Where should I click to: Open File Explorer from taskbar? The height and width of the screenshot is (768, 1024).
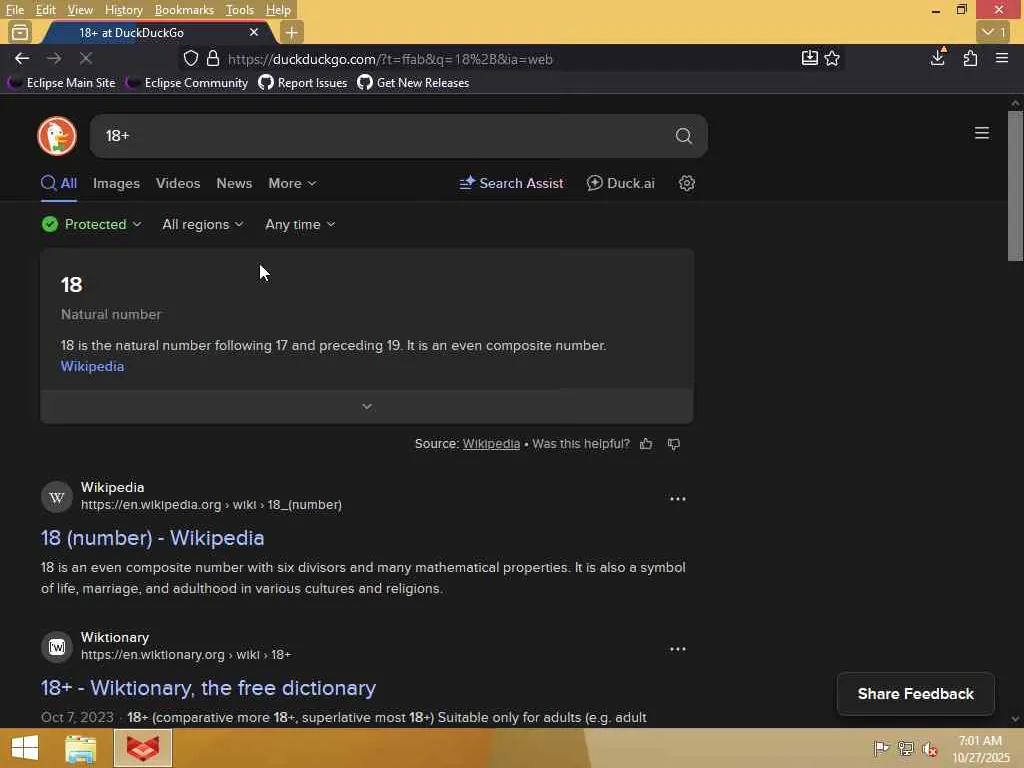(x=80, y=748)
